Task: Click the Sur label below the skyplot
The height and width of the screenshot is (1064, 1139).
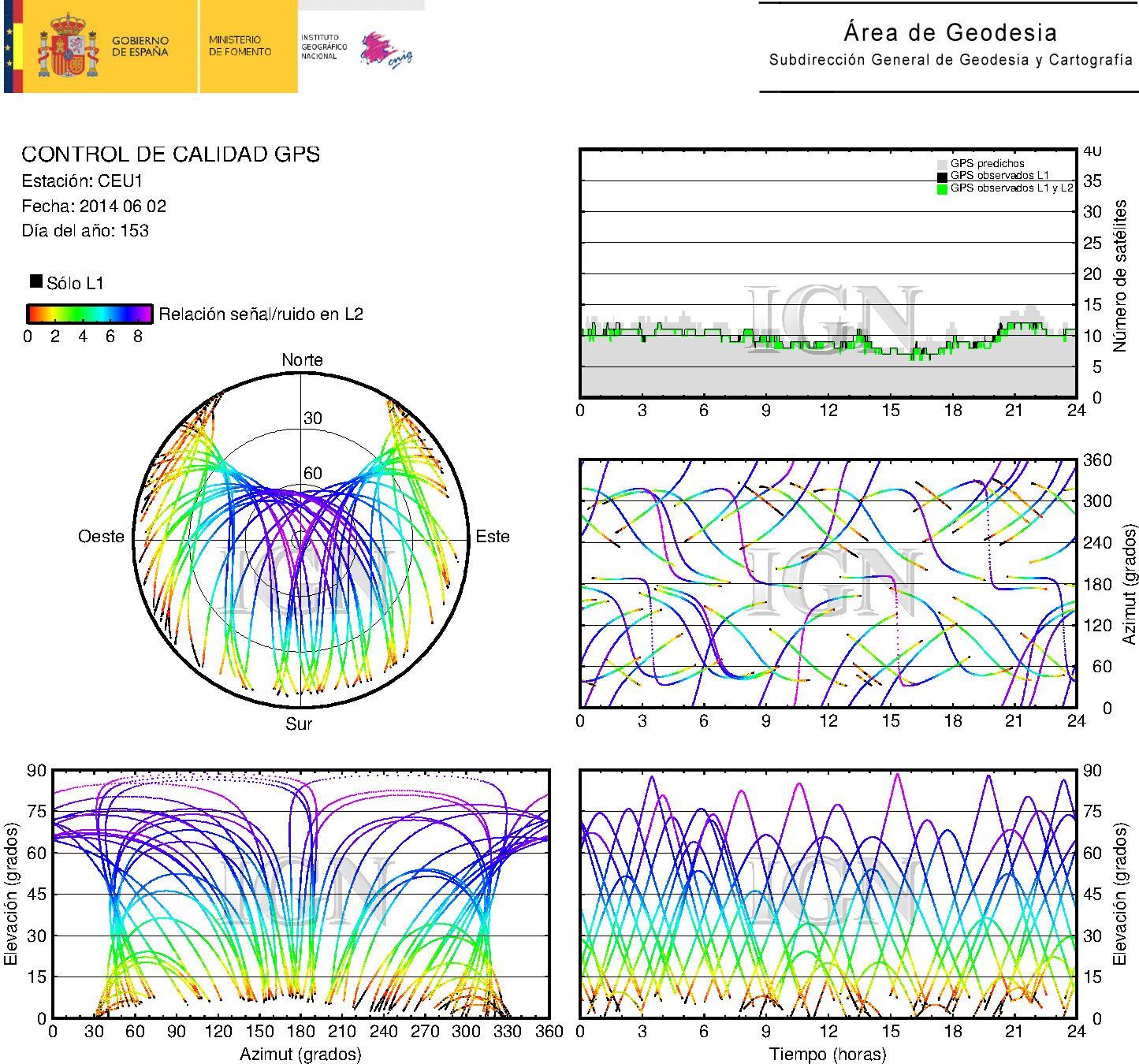Action: point(299,724)
